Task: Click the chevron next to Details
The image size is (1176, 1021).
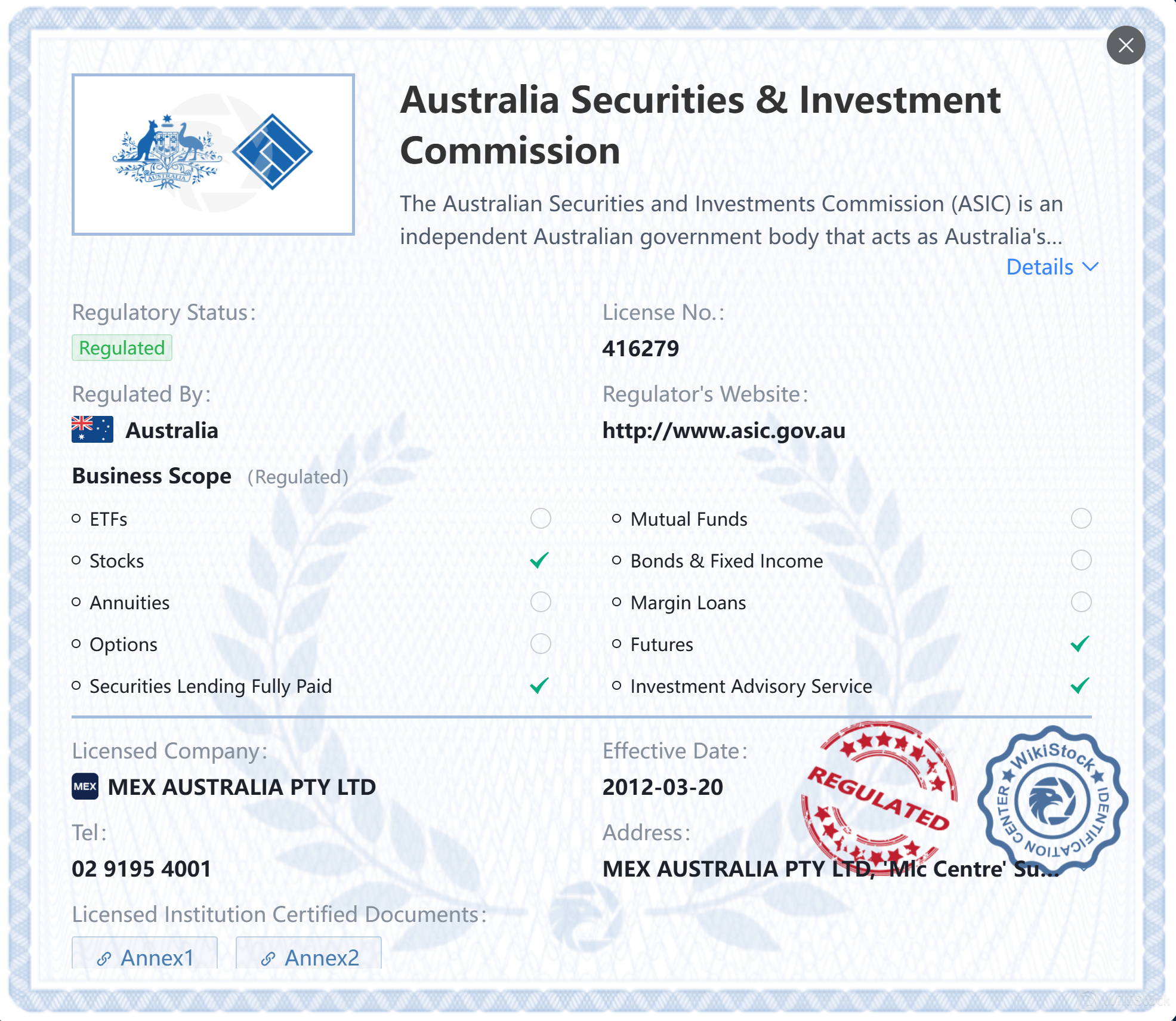Action: tap(1090, 267)
